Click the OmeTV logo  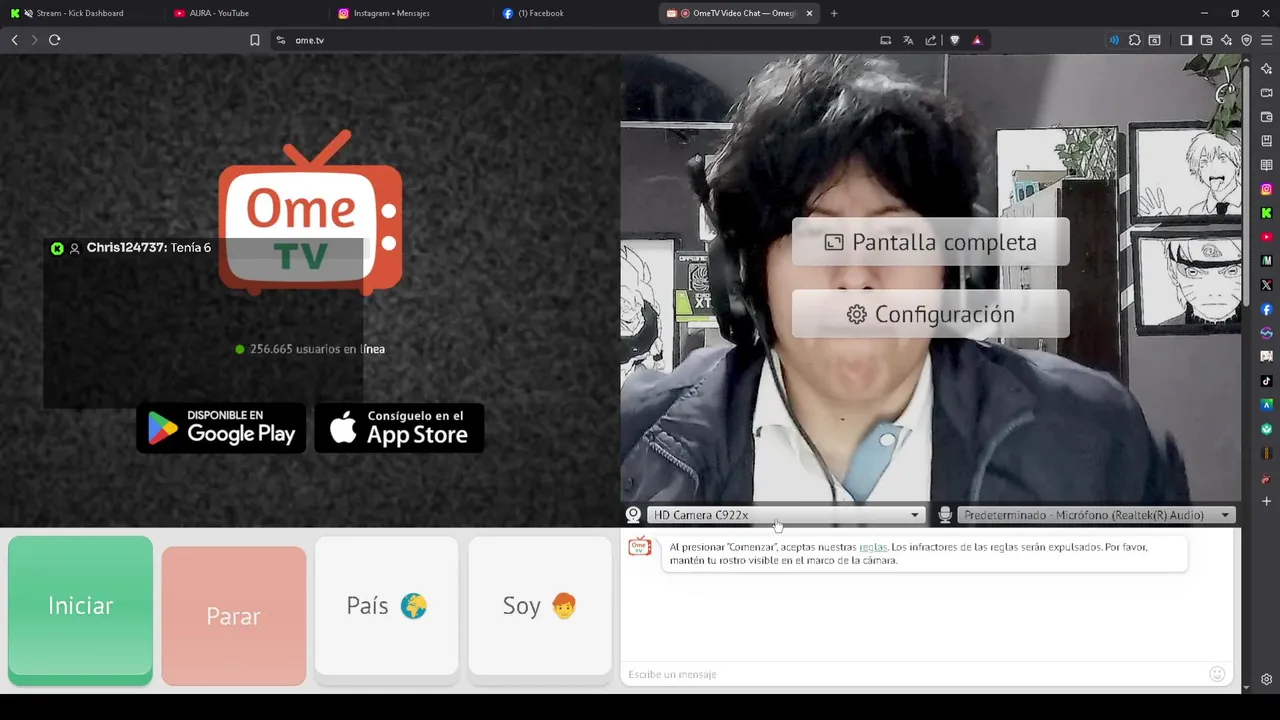[x=311, y=212]
